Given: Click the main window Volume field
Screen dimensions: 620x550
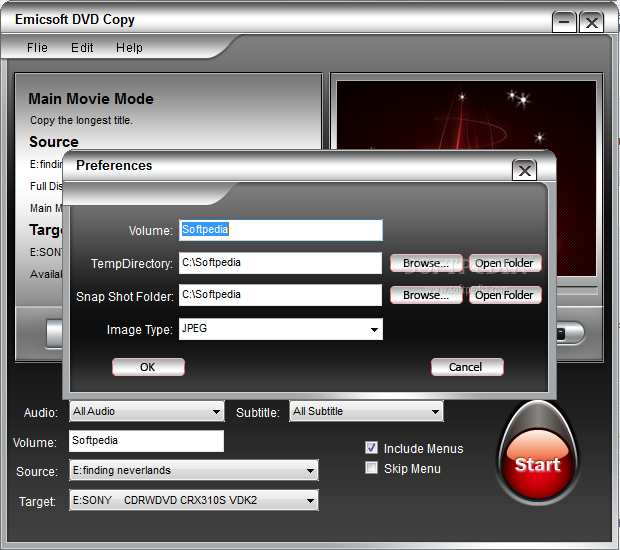Looking at the screenshot, I should coord(146,441).
